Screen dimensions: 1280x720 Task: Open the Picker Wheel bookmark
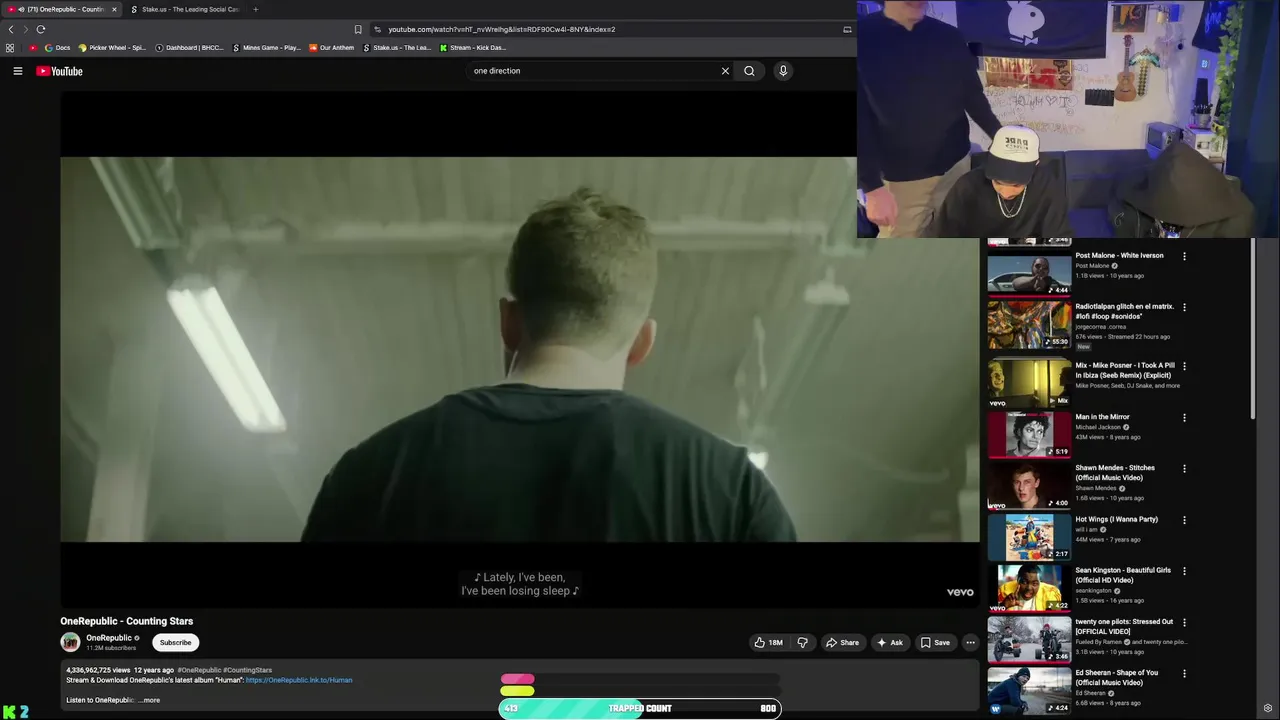tap(112, 48)
